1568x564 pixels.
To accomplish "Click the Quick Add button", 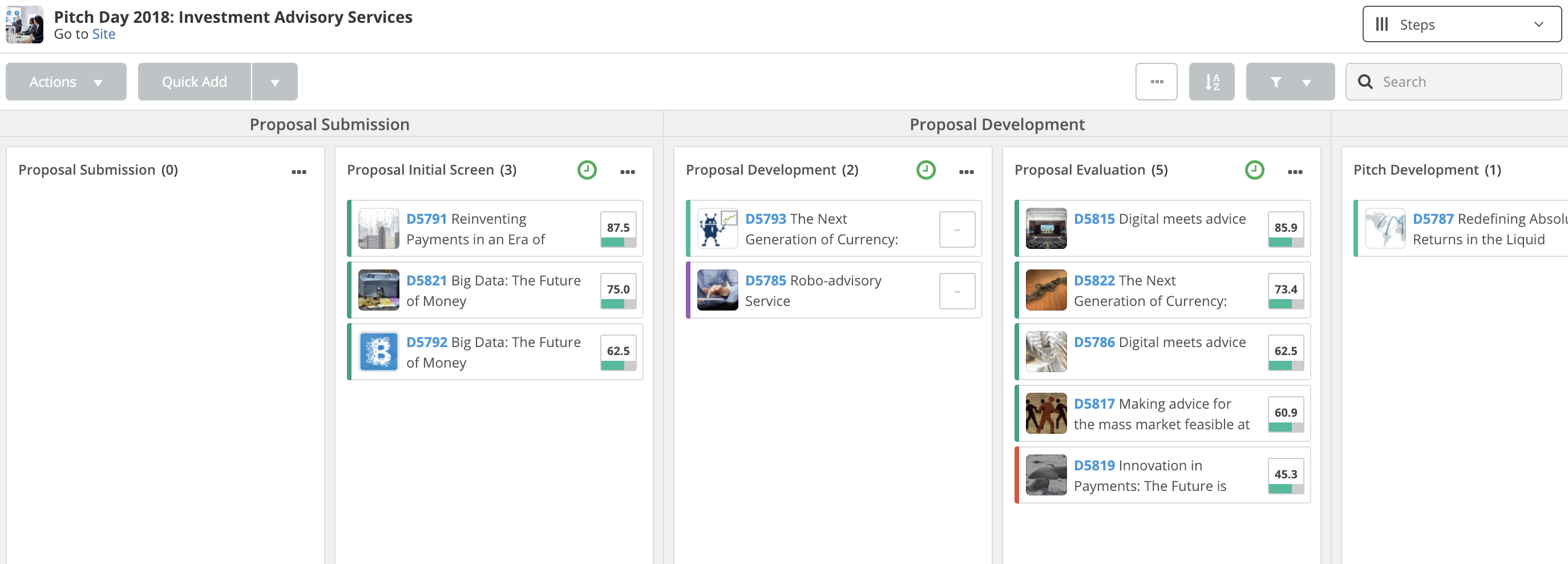I will [194, 82].
